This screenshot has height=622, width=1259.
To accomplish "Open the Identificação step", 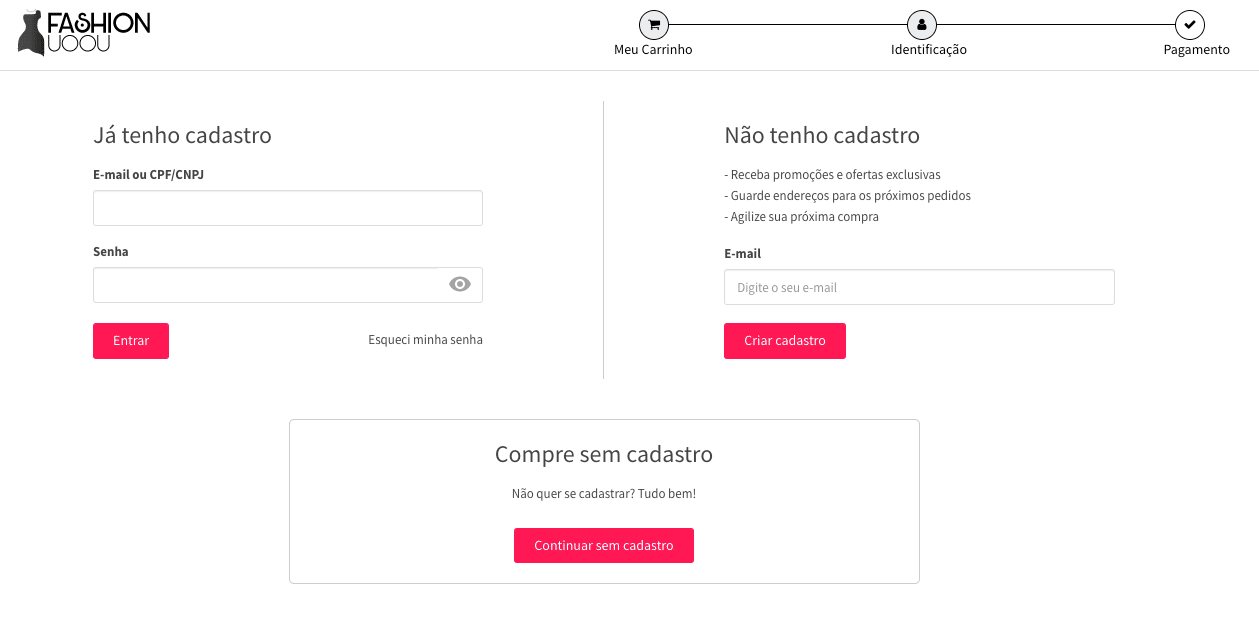I will 927,49.
